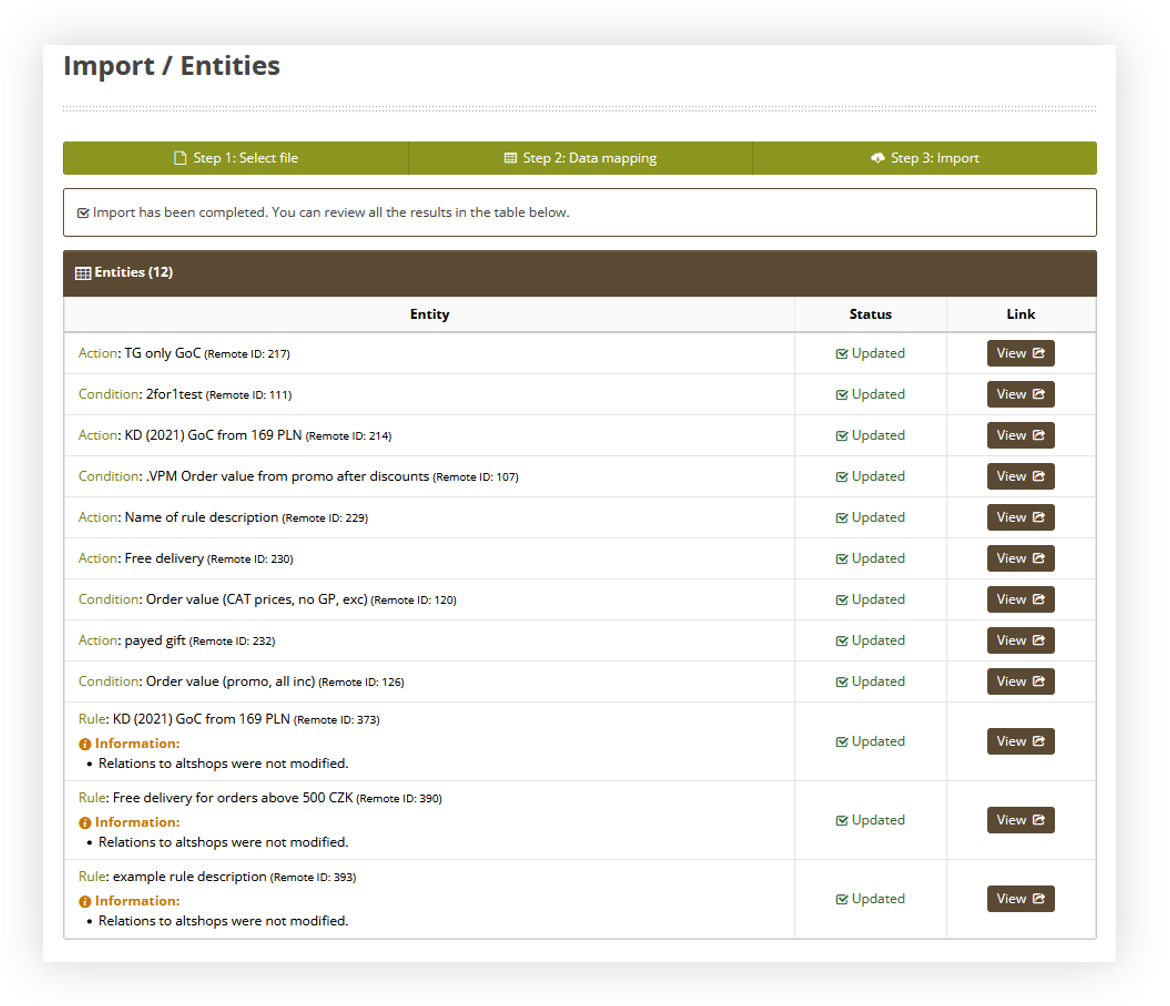Click the text (Remote ID: 111)
Viewport: 1170px width, 1006px height.
pyautogui.click(x=248, y=395)
